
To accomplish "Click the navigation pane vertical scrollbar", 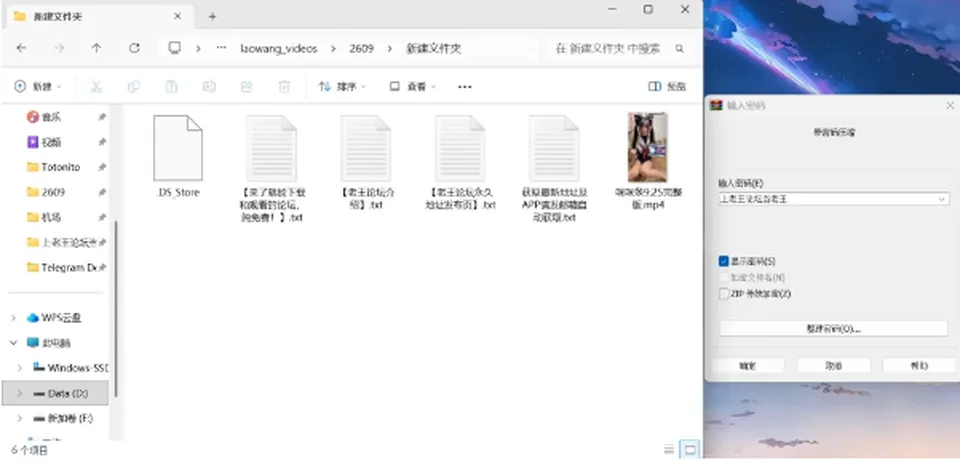I will [116, 309].
